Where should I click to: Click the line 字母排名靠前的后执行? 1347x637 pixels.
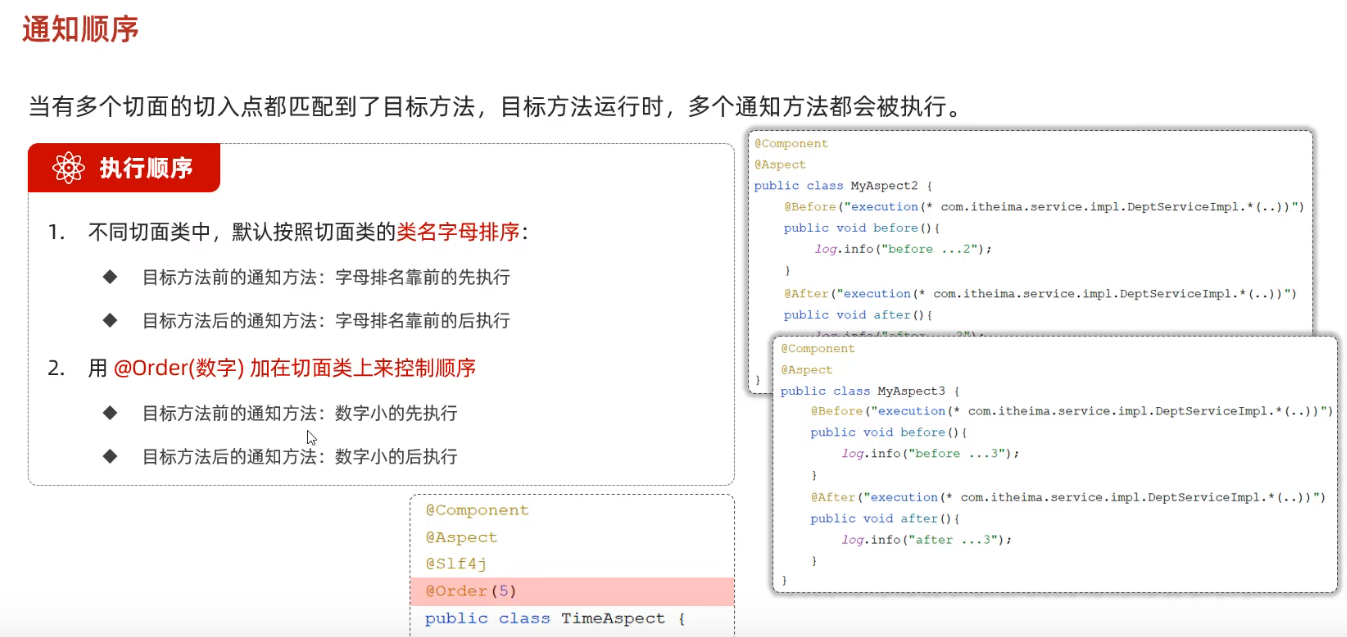[326, 320]
